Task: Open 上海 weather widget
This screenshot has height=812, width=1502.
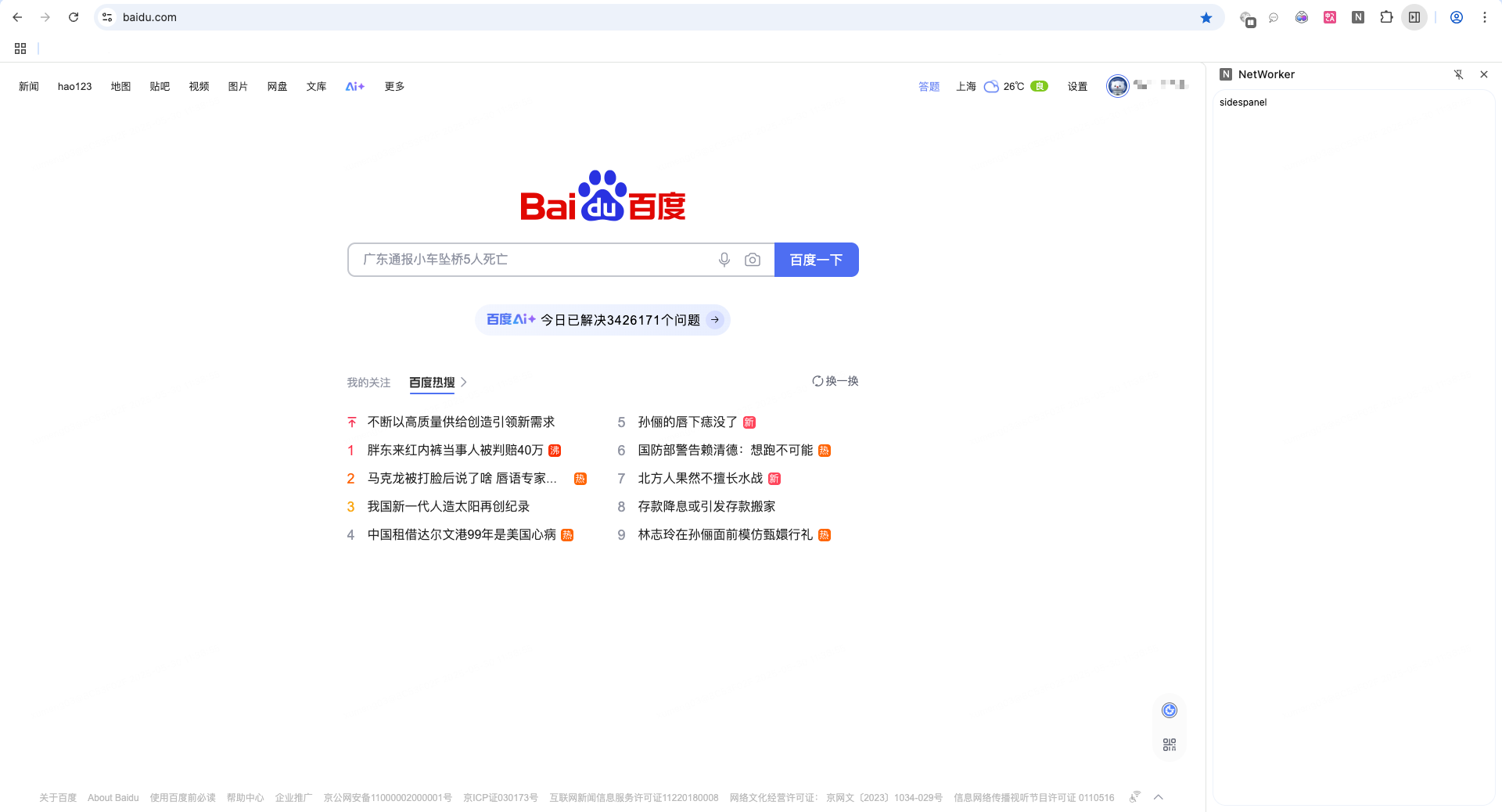Action: [x=1002, y=87]
